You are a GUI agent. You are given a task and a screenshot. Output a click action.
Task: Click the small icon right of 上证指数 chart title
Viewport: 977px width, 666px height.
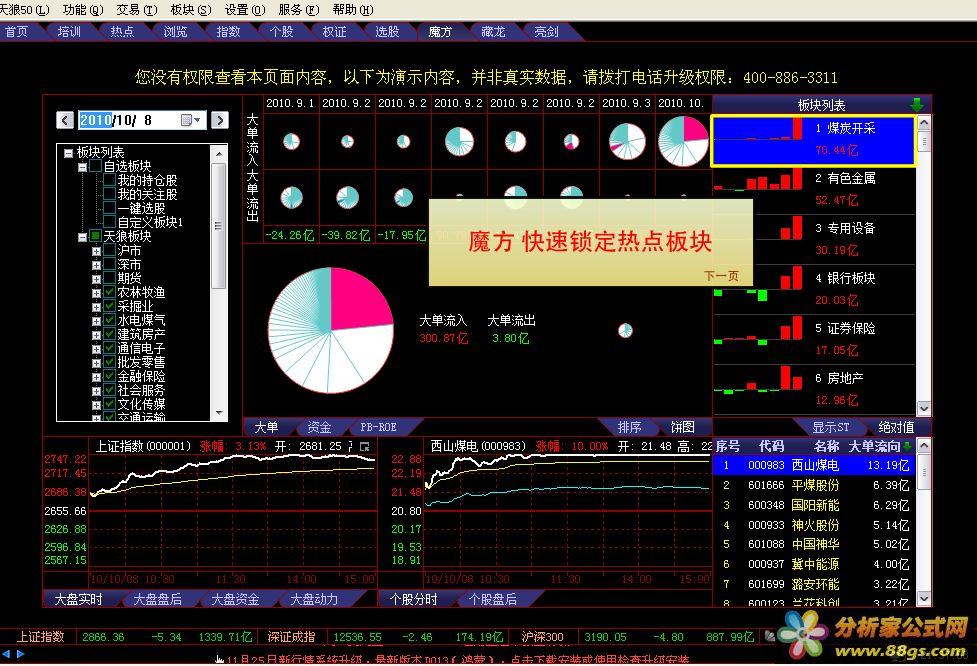click(x=365, y=446)
